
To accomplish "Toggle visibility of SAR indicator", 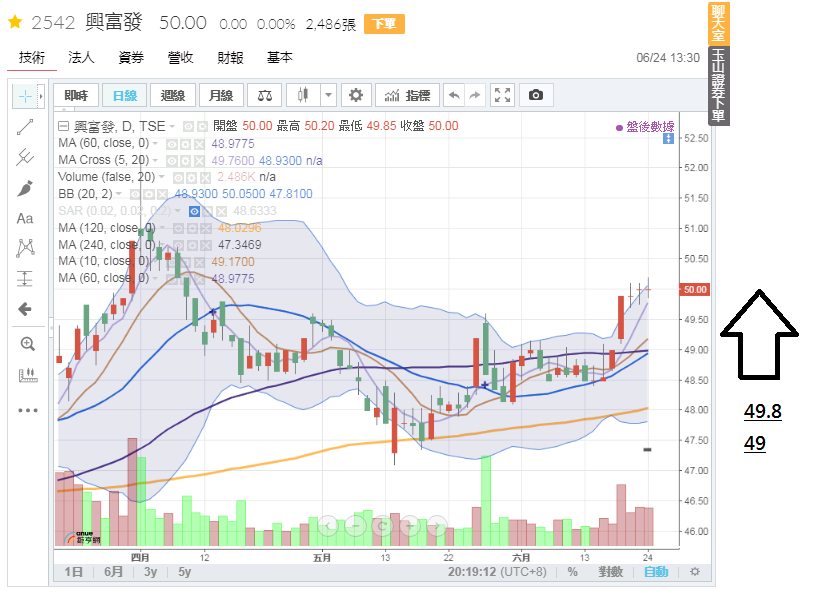I will click(194, 211).
